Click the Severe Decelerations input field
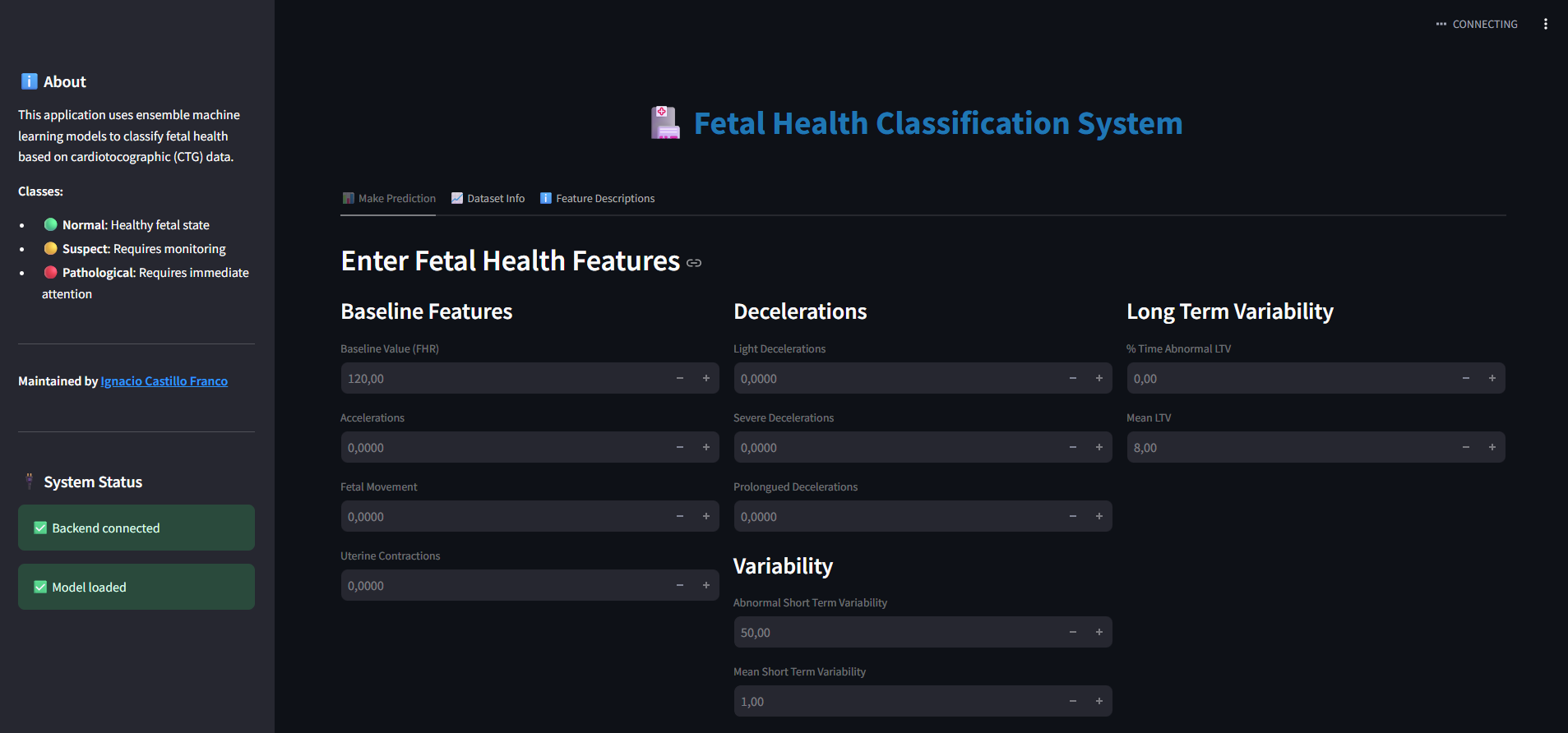The image size is (1568, 733). (896, 447)
